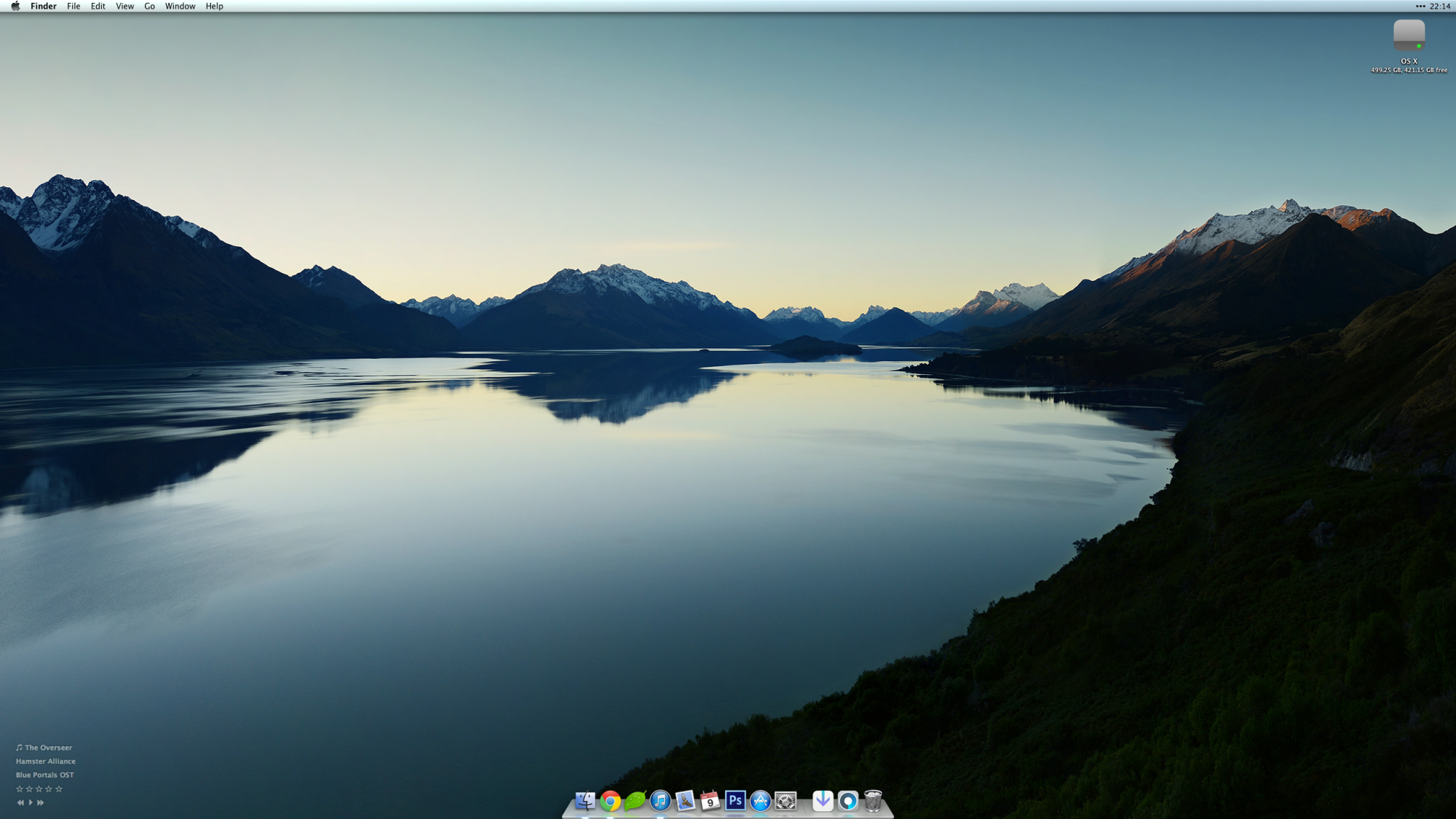Open Calendar showing date 9
Screen dimensions: 1456x819
(x=710, y=801)
